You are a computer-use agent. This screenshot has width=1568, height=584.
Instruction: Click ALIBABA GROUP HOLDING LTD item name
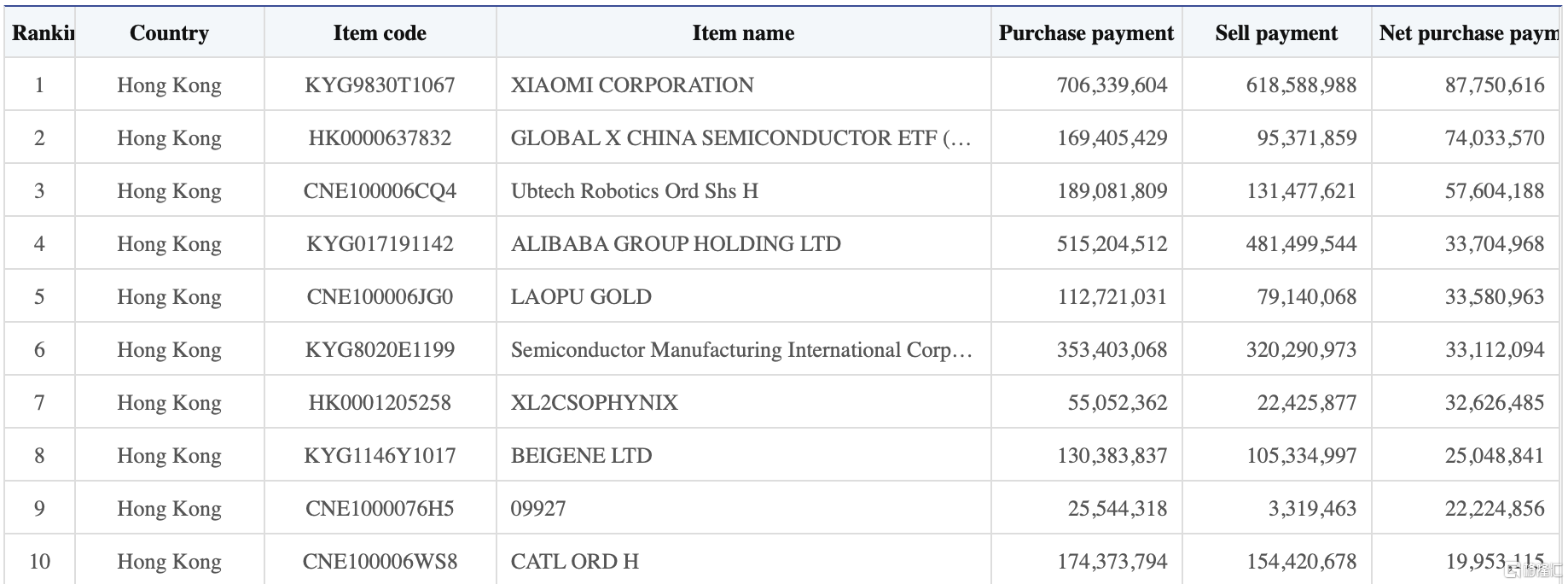point(676,244)
